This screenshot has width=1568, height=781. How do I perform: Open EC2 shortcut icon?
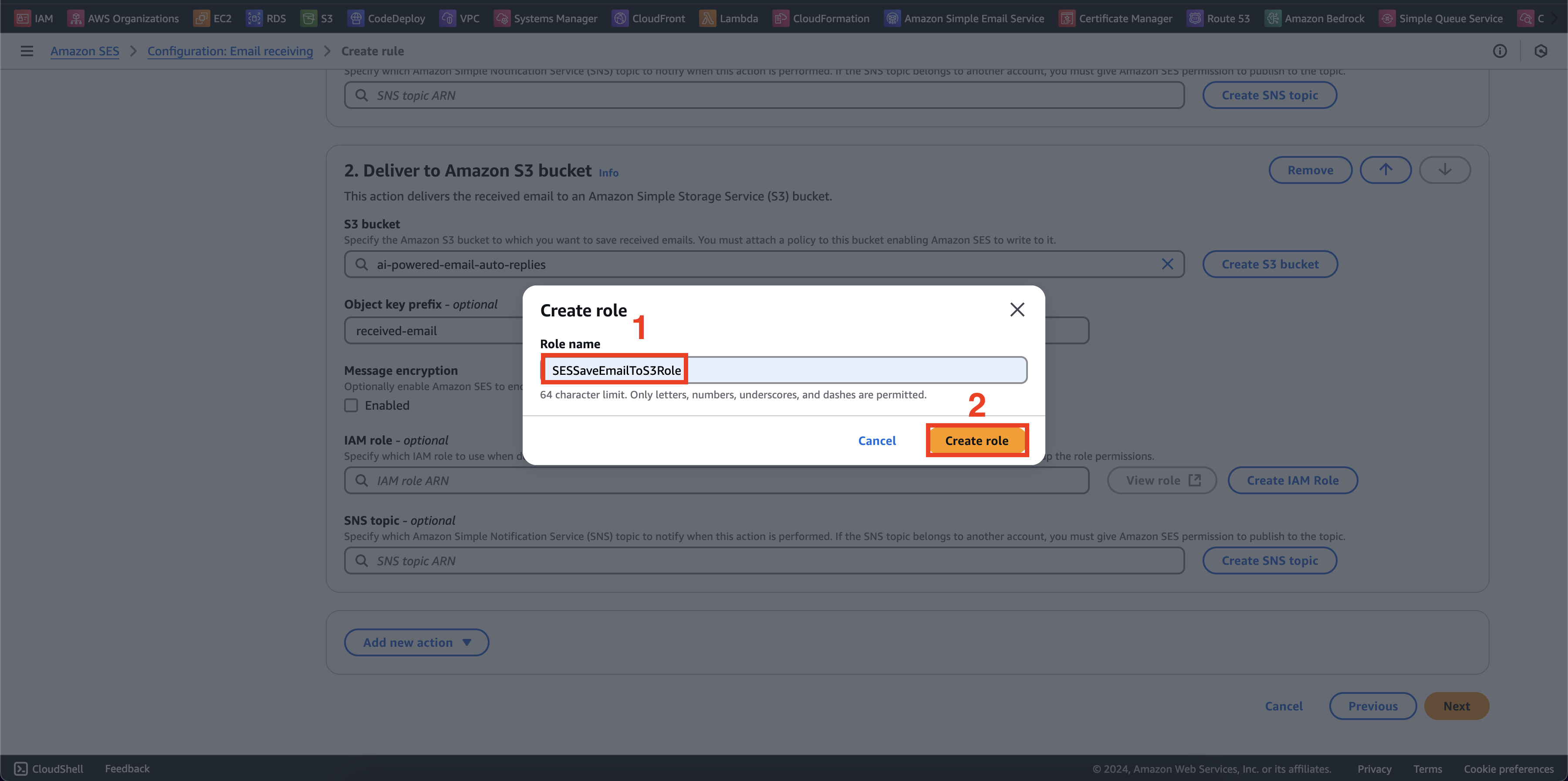coord(202,18)
